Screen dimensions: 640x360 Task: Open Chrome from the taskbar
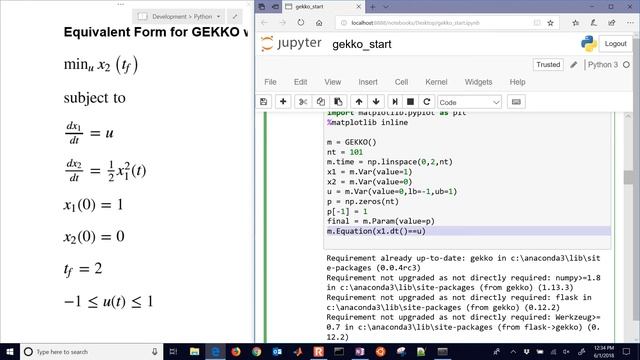pos(256,351)
